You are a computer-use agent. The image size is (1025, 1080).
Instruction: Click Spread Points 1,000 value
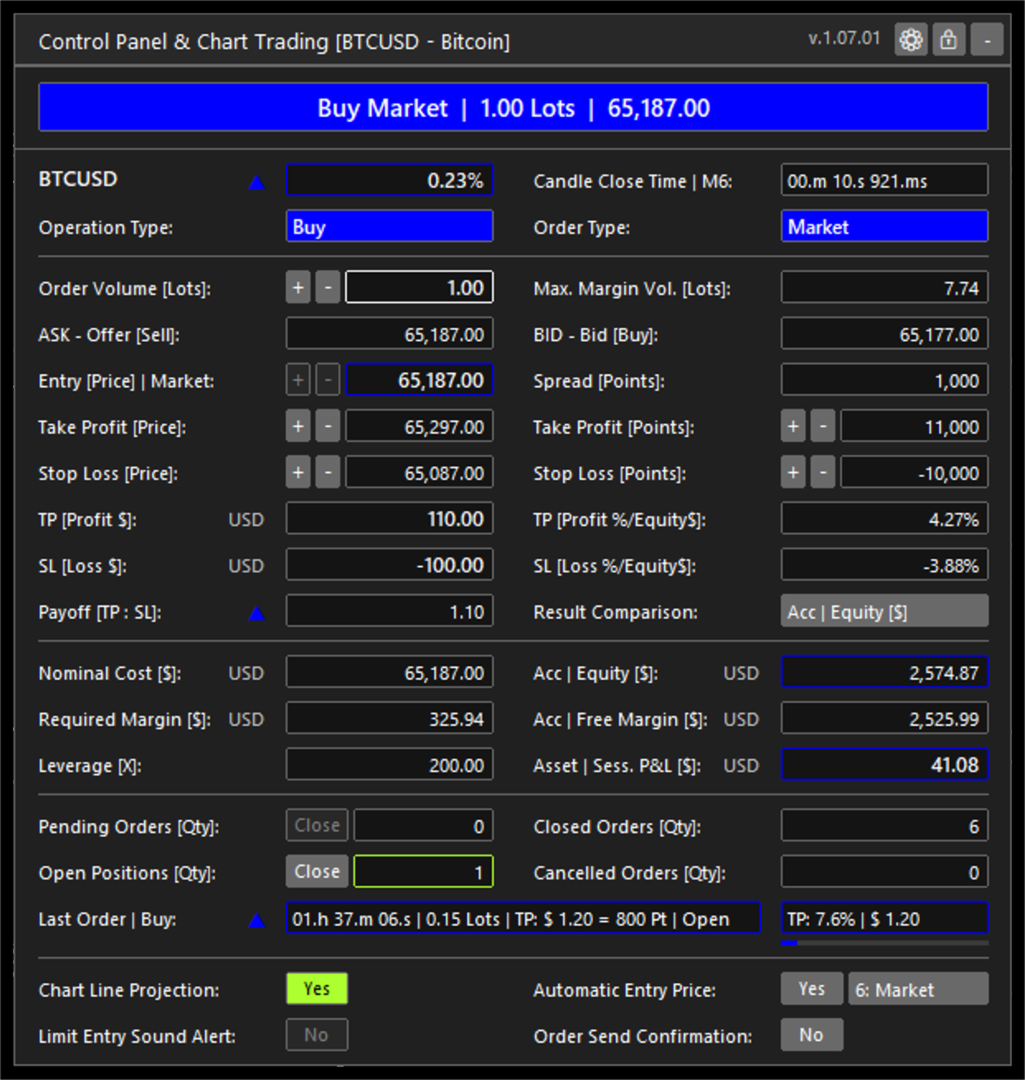point(884,380)
